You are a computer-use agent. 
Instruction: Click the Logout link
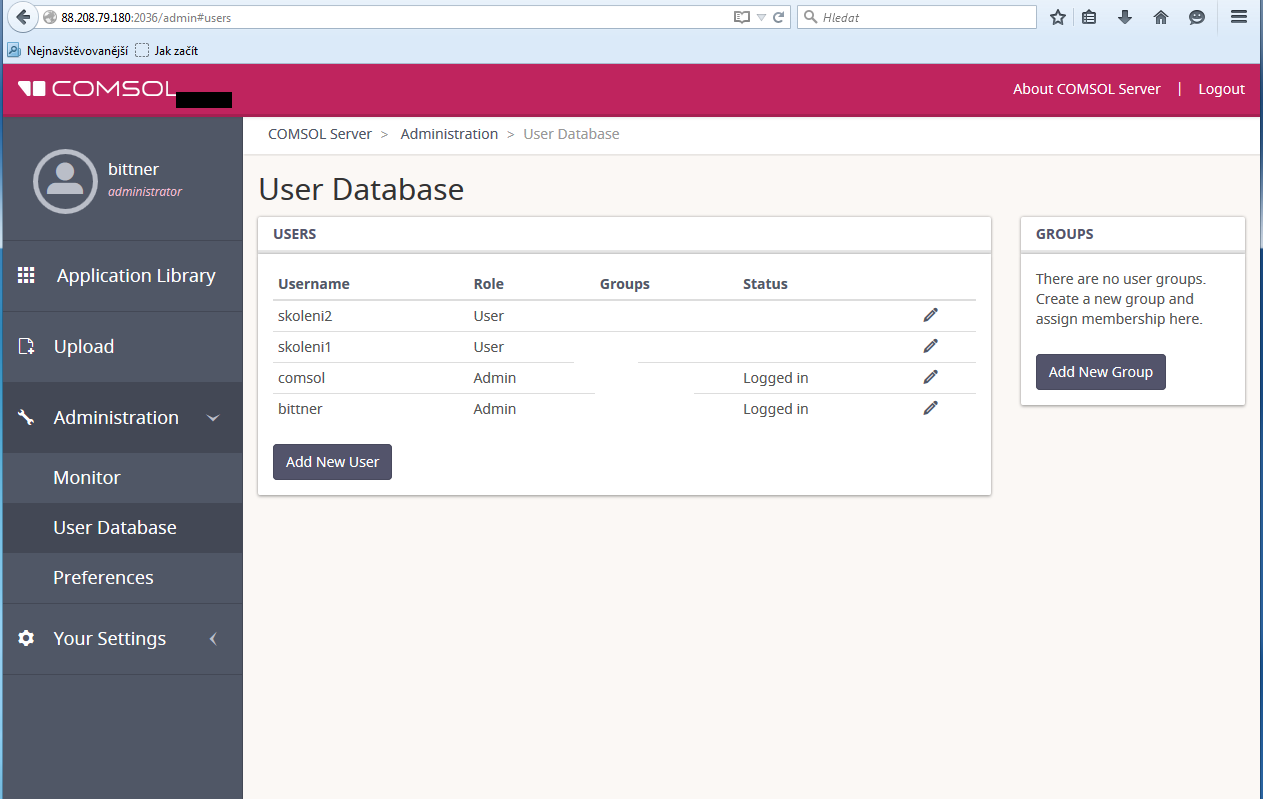(x=1221, y=89)
